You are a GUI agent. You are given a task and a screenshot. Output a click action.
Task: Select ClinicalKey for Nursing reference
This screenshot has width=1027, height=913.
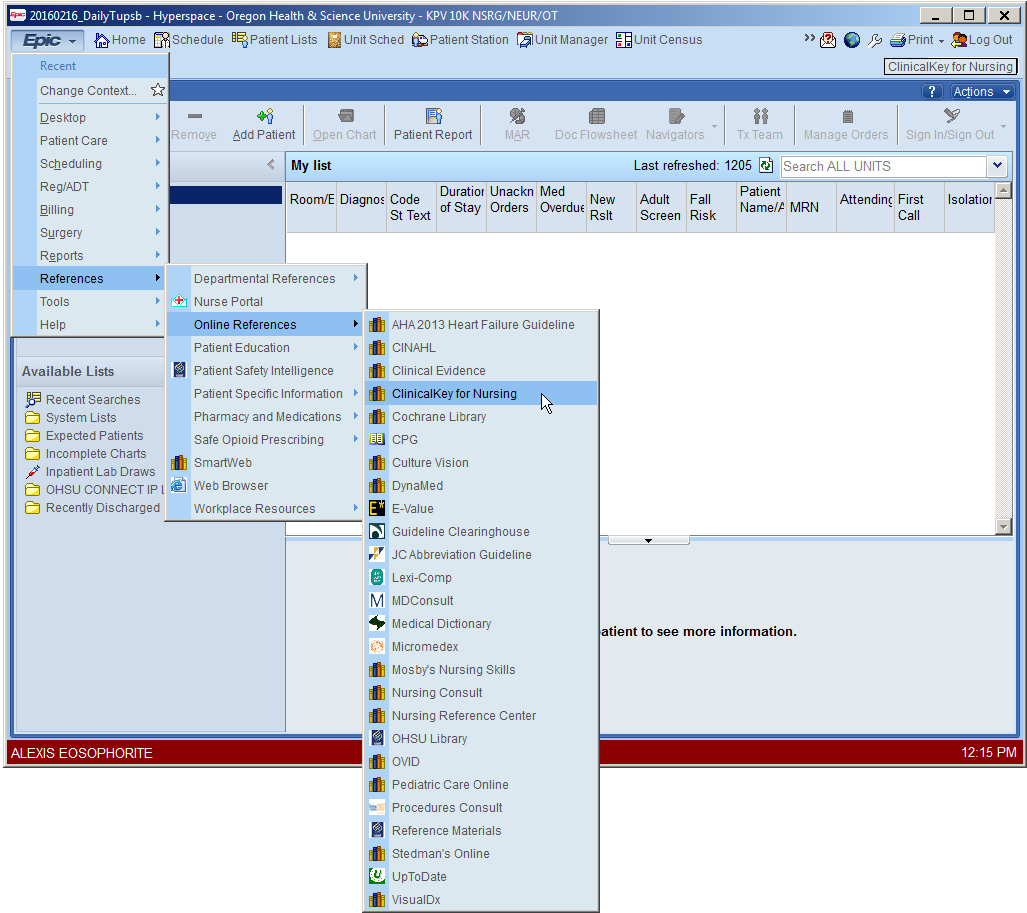pos(481,394)
